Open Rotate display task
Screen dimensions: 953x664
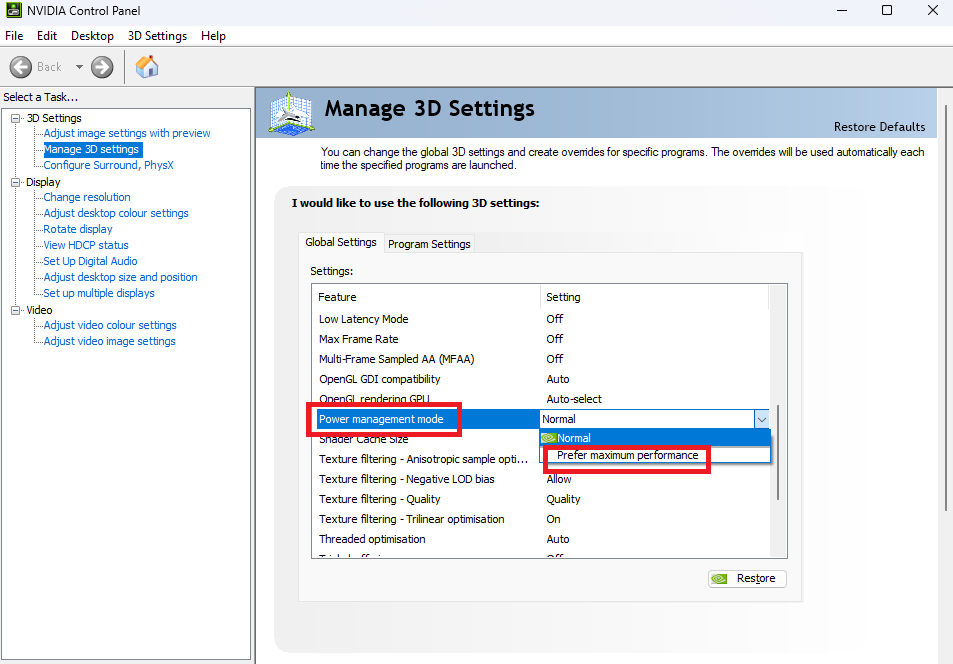[78, 229]
